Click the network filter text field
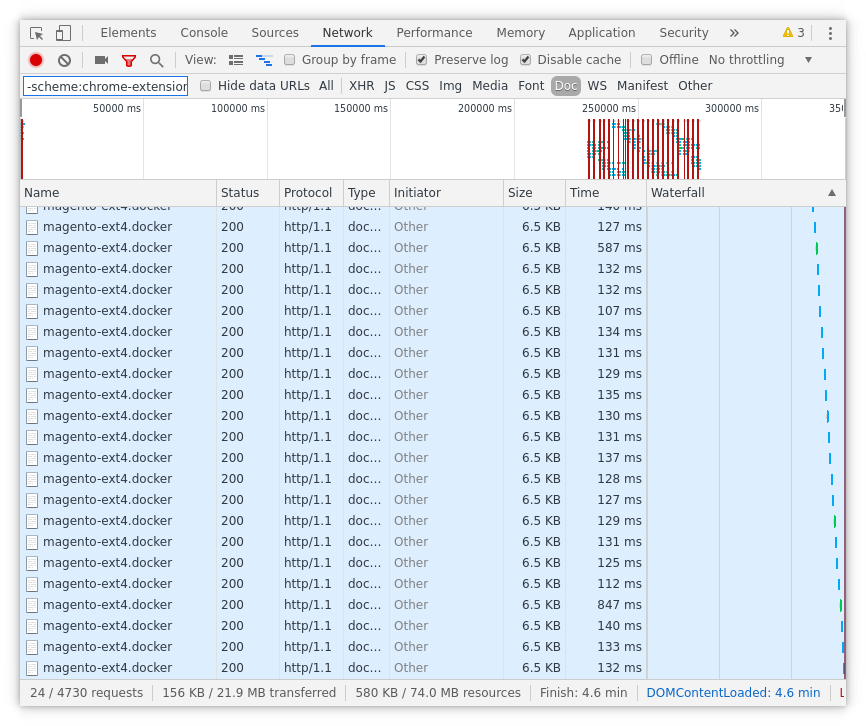The width and height of the screenshot is (866, 726). point(105,86)
